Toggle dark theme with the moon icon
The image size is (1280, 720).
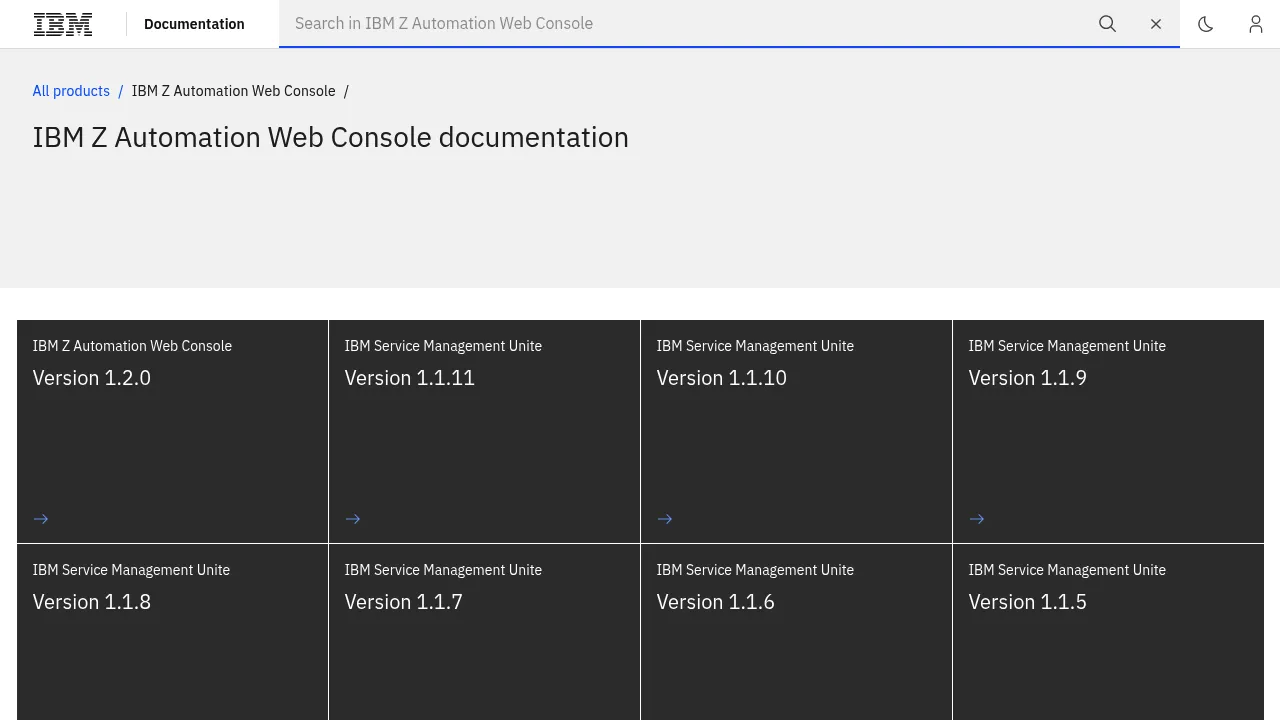coord(1206,24)
